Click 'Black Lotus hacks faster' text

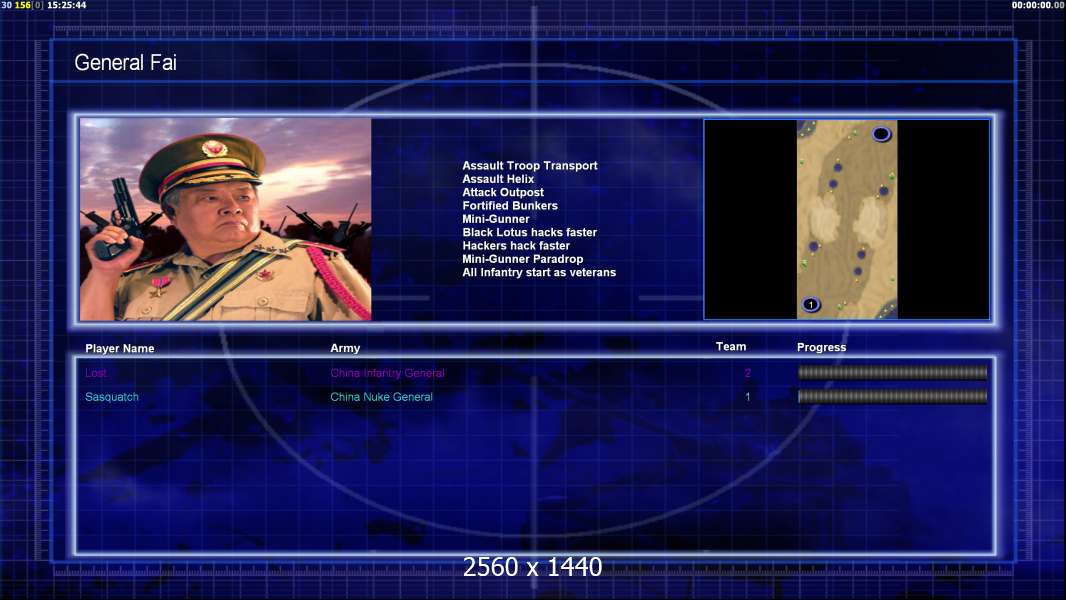click(530, 232)
